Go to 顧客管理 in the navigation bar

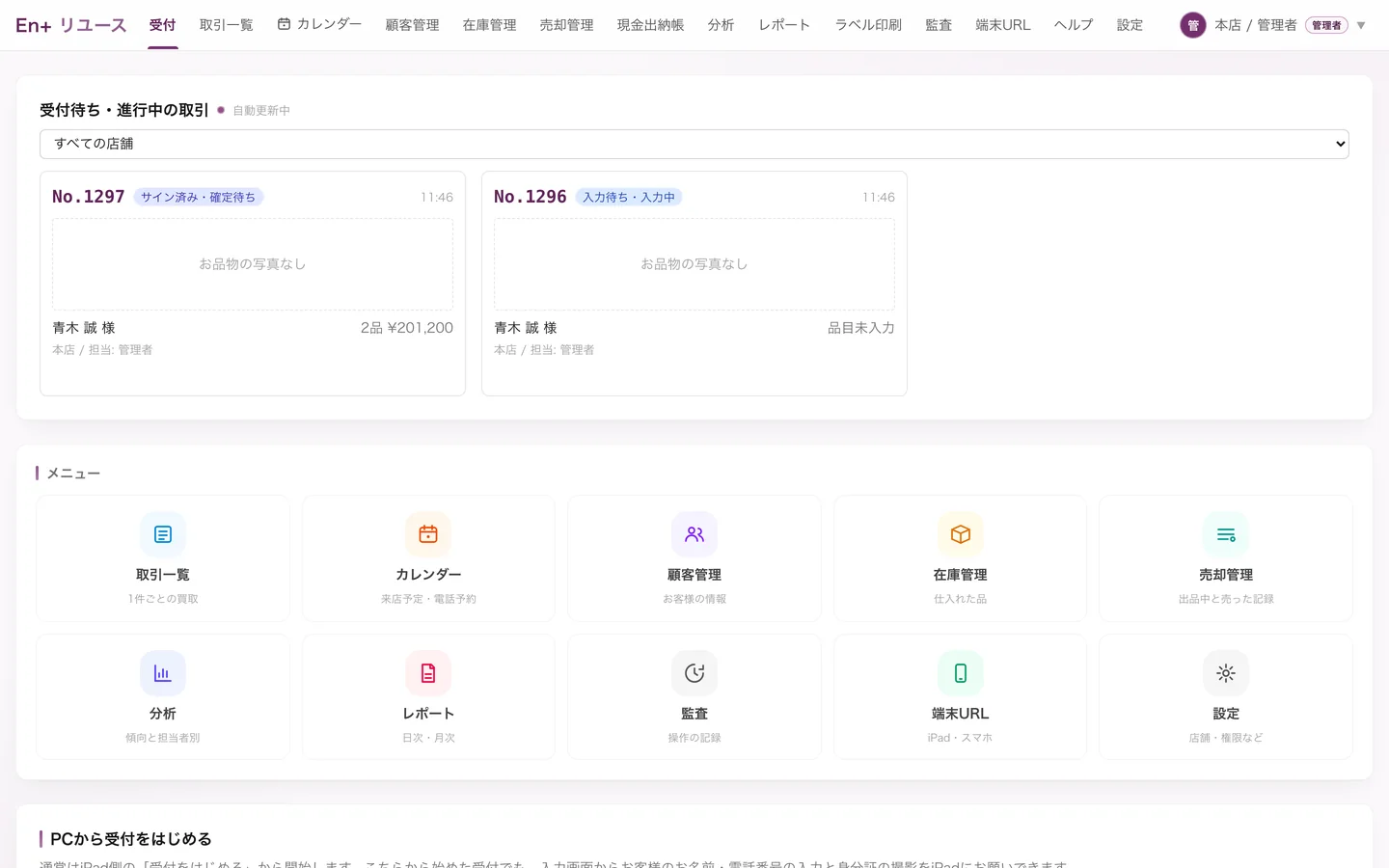click(x=413, y=25)
